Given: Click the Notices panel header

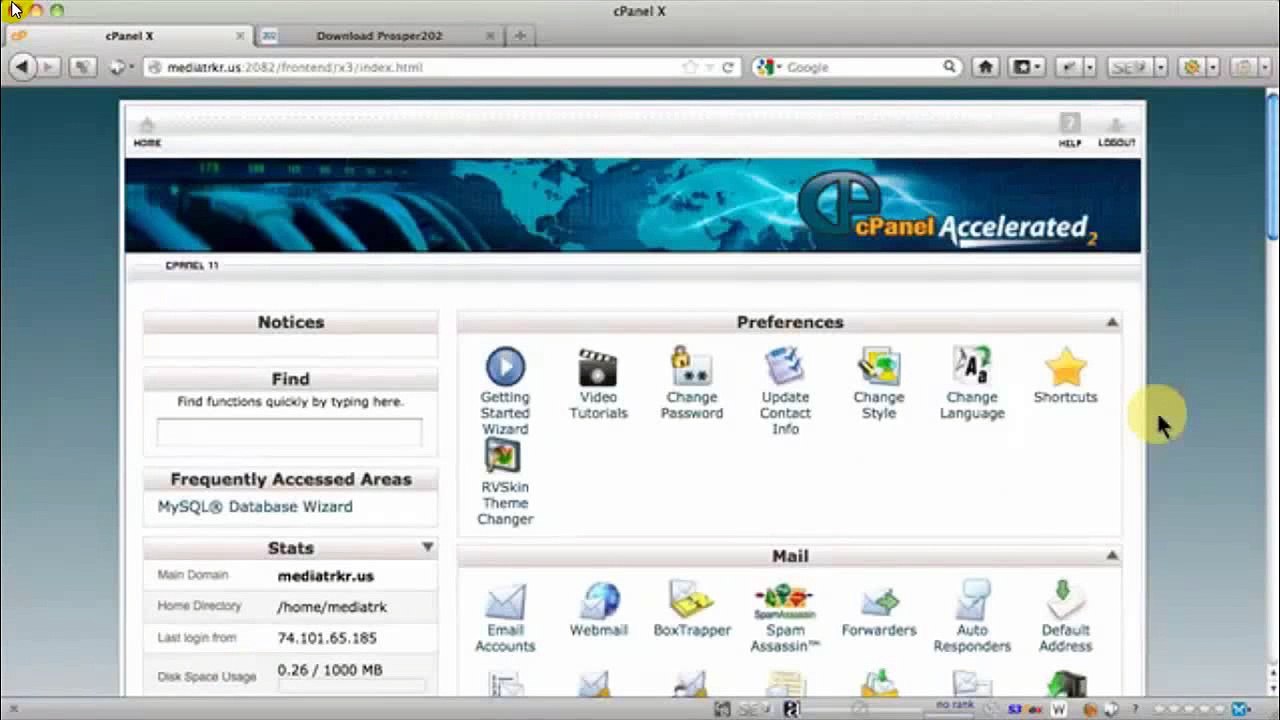Looking at the screenshot, I should click(291, 322).
